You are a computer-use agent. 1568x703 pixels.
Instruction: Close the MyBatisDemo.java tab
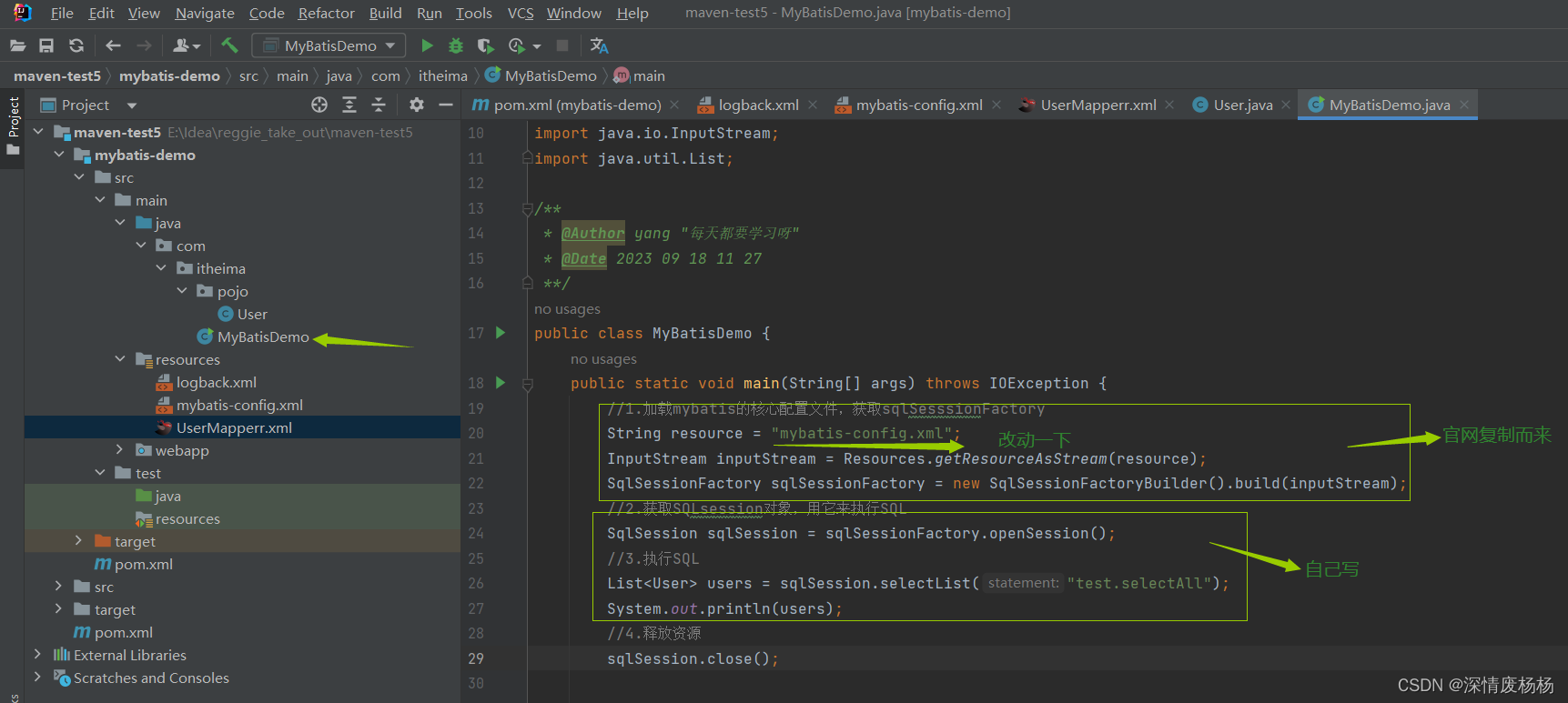[1464, 105]
